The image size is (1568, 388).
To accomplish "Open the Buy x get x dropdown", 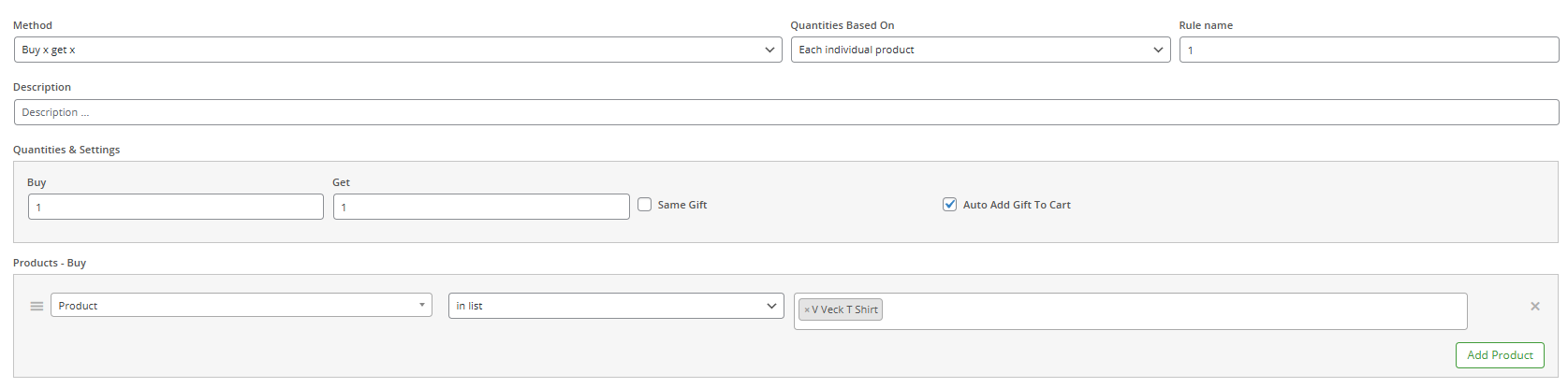I will click(x=398, y=50).
